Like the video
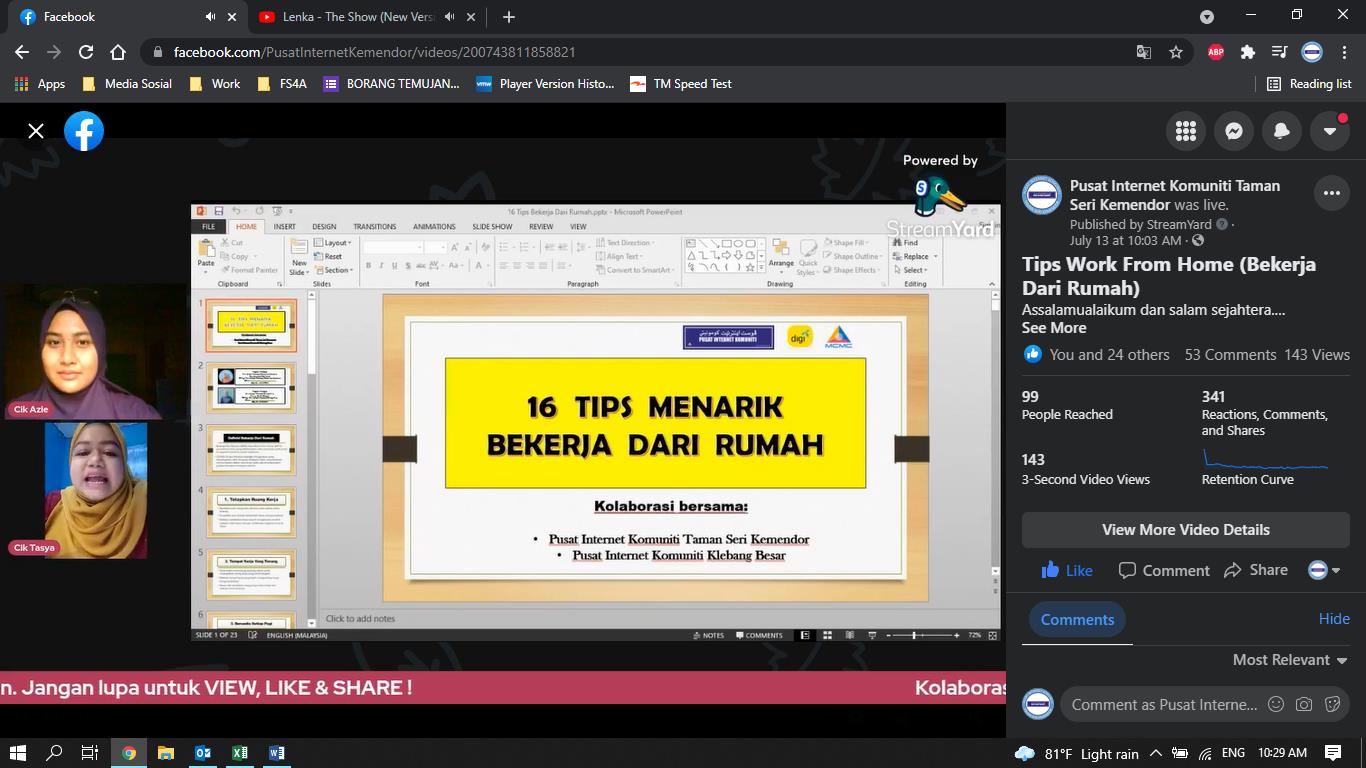The image size is (1366, 768). point(1067,570)
